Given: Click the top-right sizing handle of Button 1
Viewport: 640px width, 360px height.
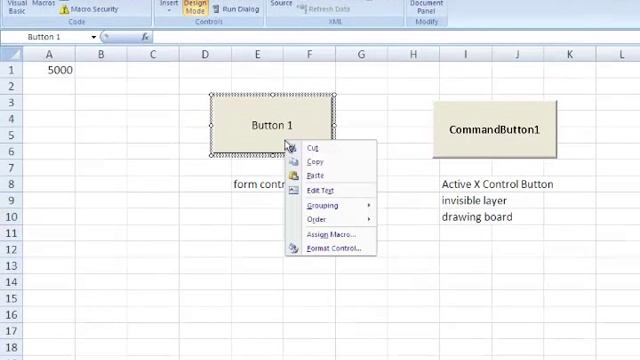Looking at the screenshot, I should (334, 95).
